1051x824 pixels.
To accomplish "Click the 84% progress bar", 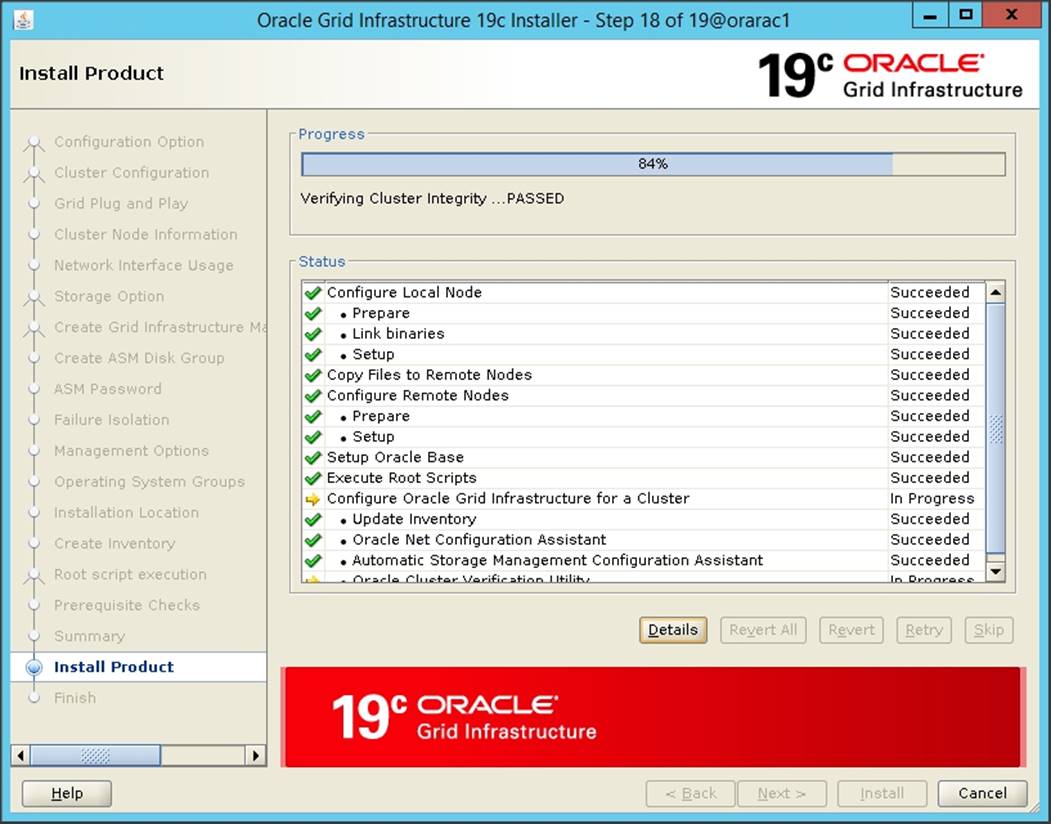I will coord(652,163).
